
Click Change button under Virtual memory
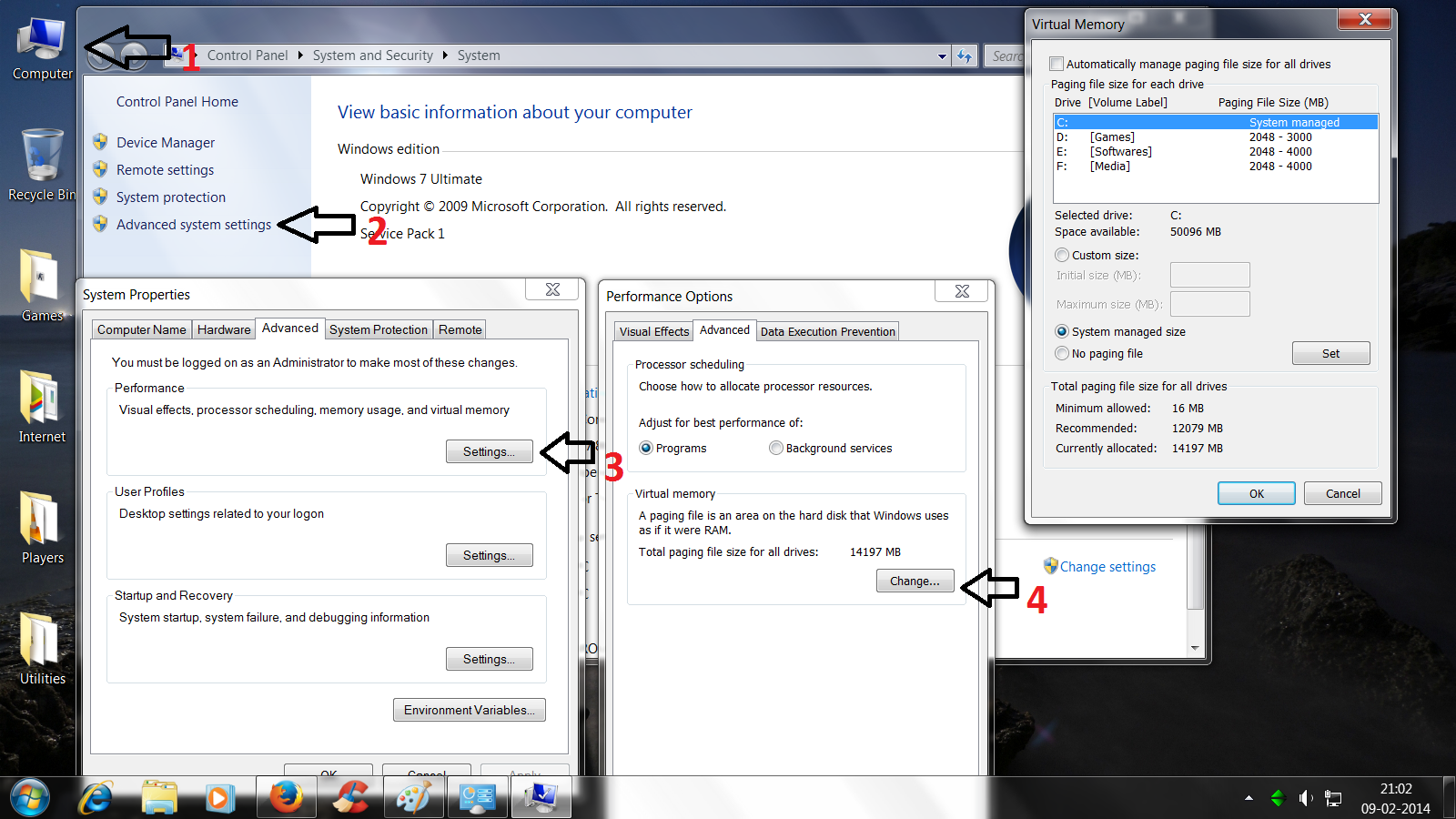click(915, 581)
